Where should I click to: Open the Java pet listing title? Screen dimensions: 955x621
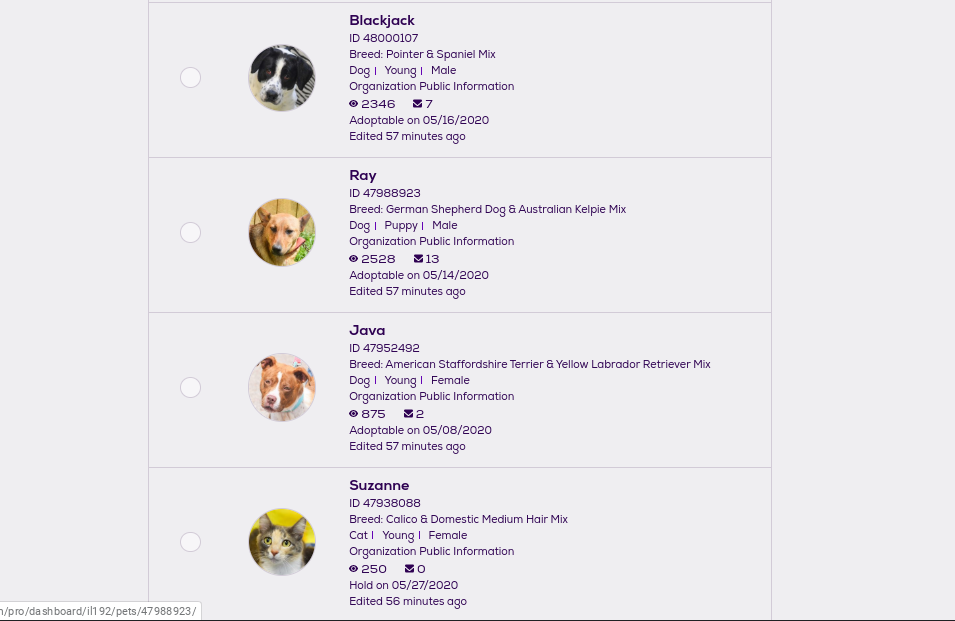pos(366,330)
